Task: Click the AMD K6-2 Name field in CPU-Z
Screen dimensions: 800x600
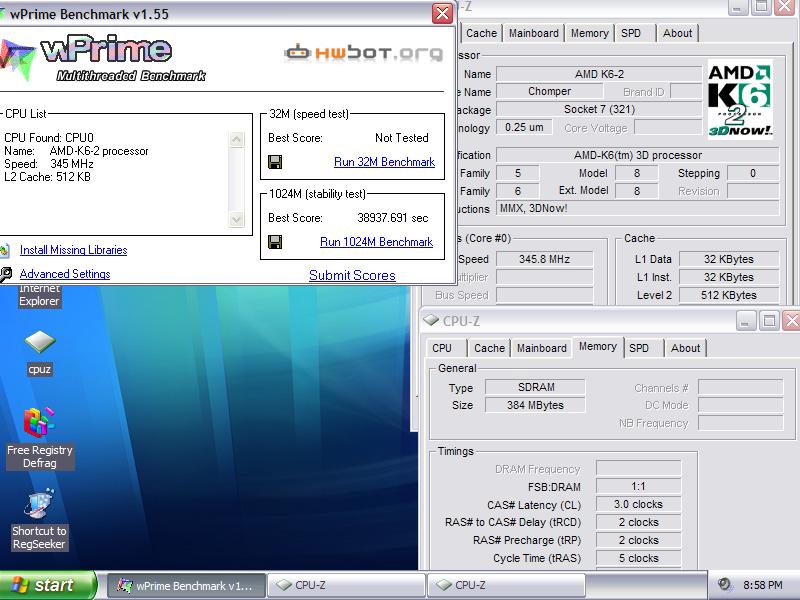Action: tap(599, 74)
